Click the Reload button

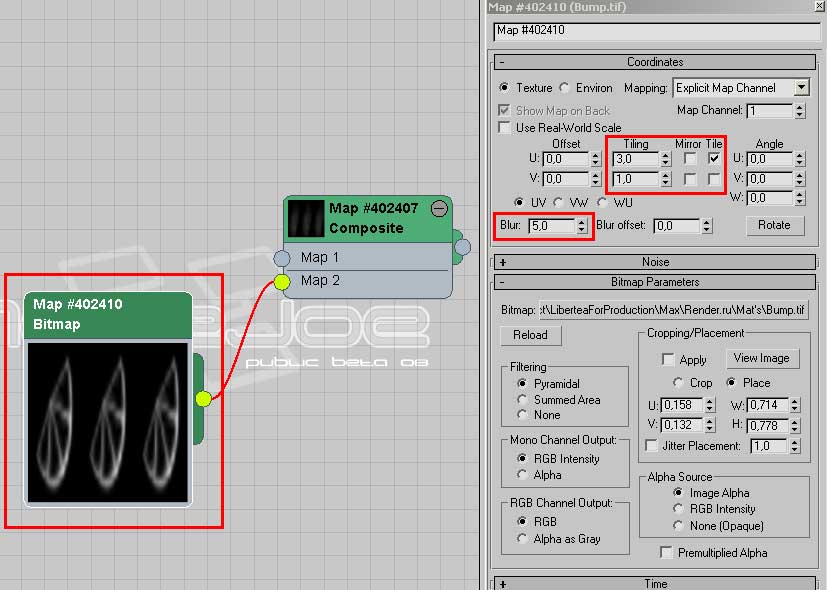(x=530, y=335)
